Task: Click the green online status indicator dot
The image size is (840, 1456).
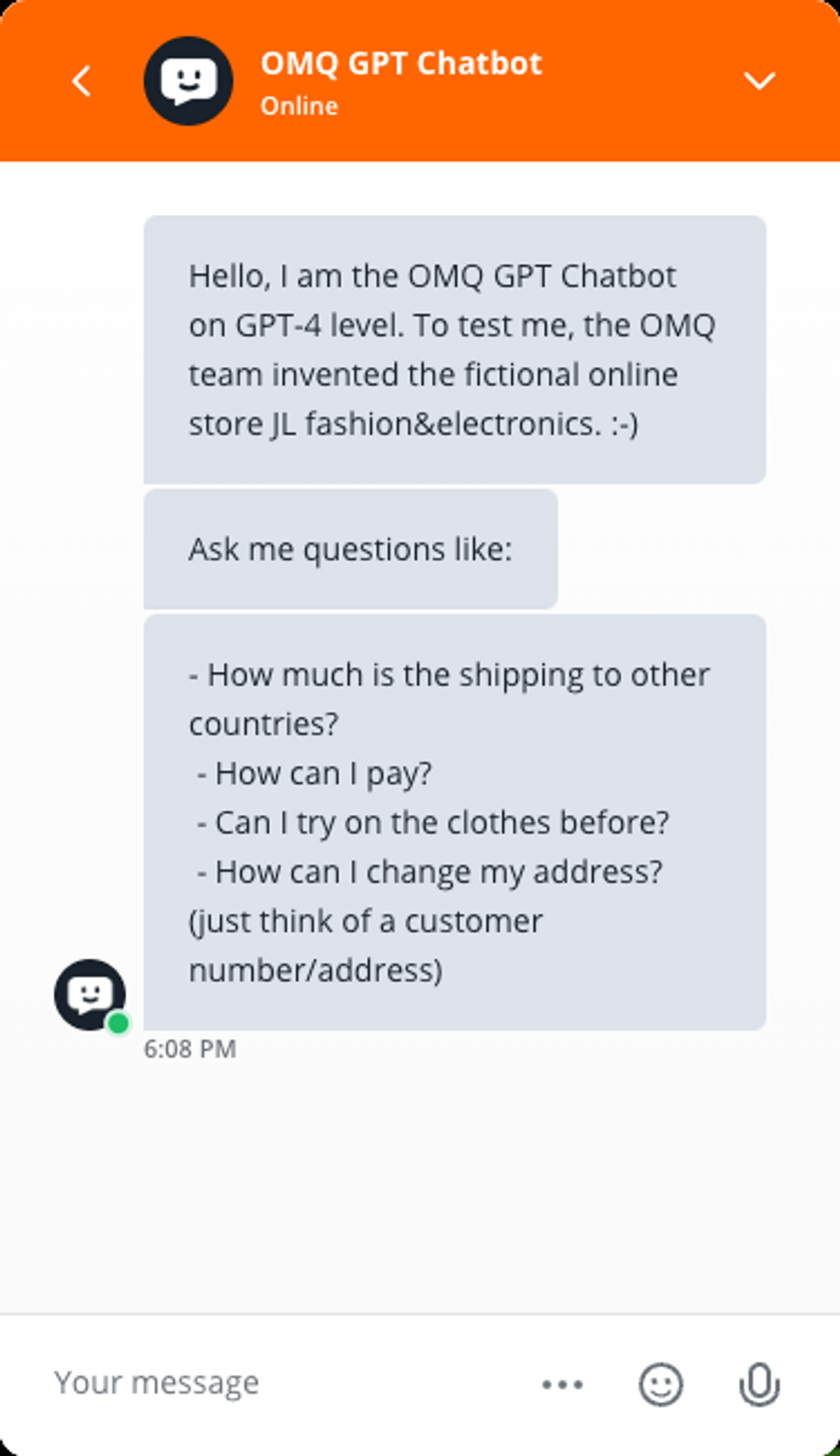Action: click(x=118, y=1024)
